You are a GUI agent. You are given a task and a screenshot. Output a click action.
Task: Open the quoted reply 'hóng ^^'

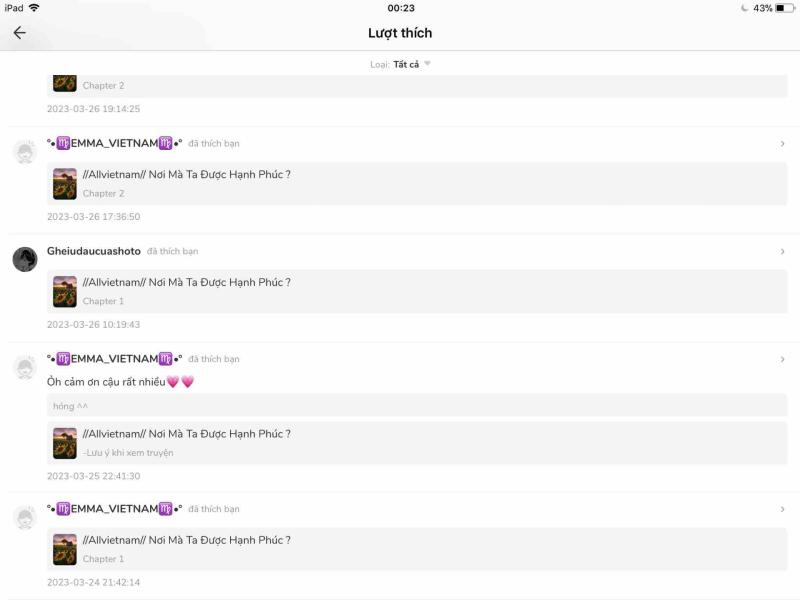417,406
